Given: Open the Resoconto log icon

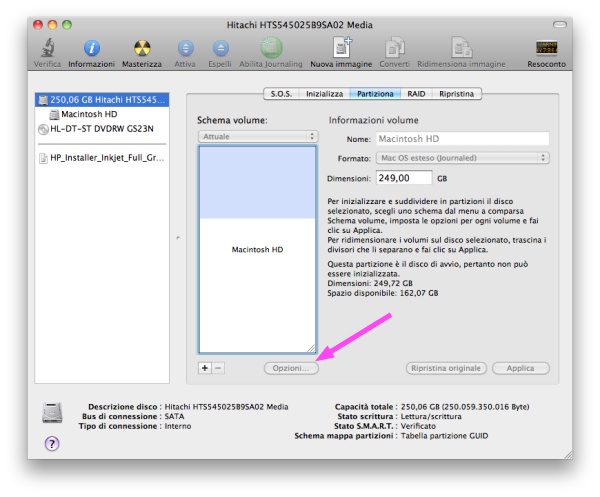Looking at the screenshot, I should (546, 48).
